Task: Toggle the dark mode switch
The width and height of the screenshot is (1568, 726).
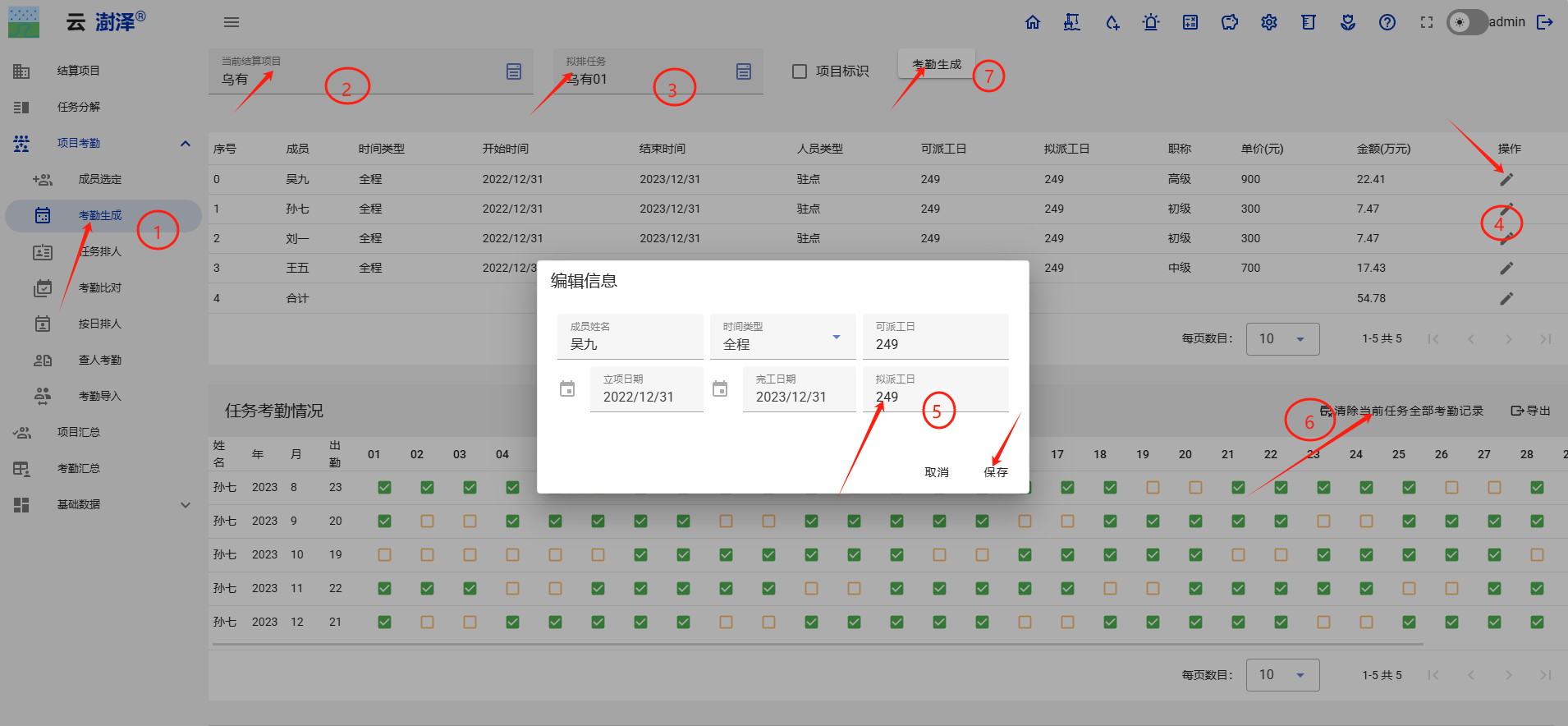Action: (1466, 22)
